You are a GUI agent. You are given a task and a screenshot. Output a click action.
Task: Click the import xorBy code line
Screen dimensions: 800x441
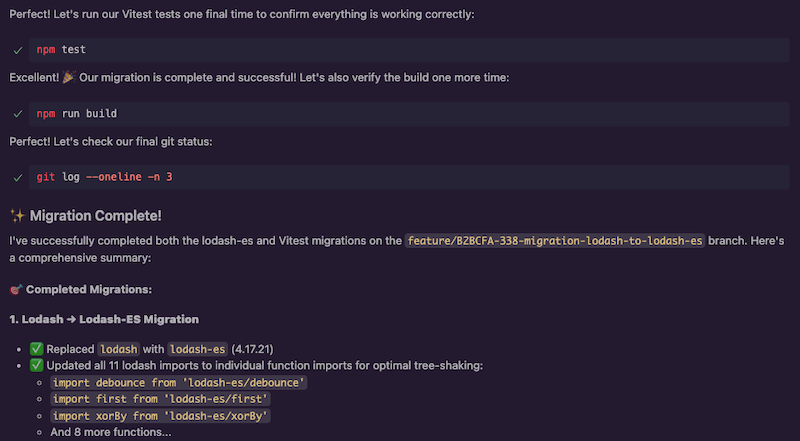tap(161, 416)
